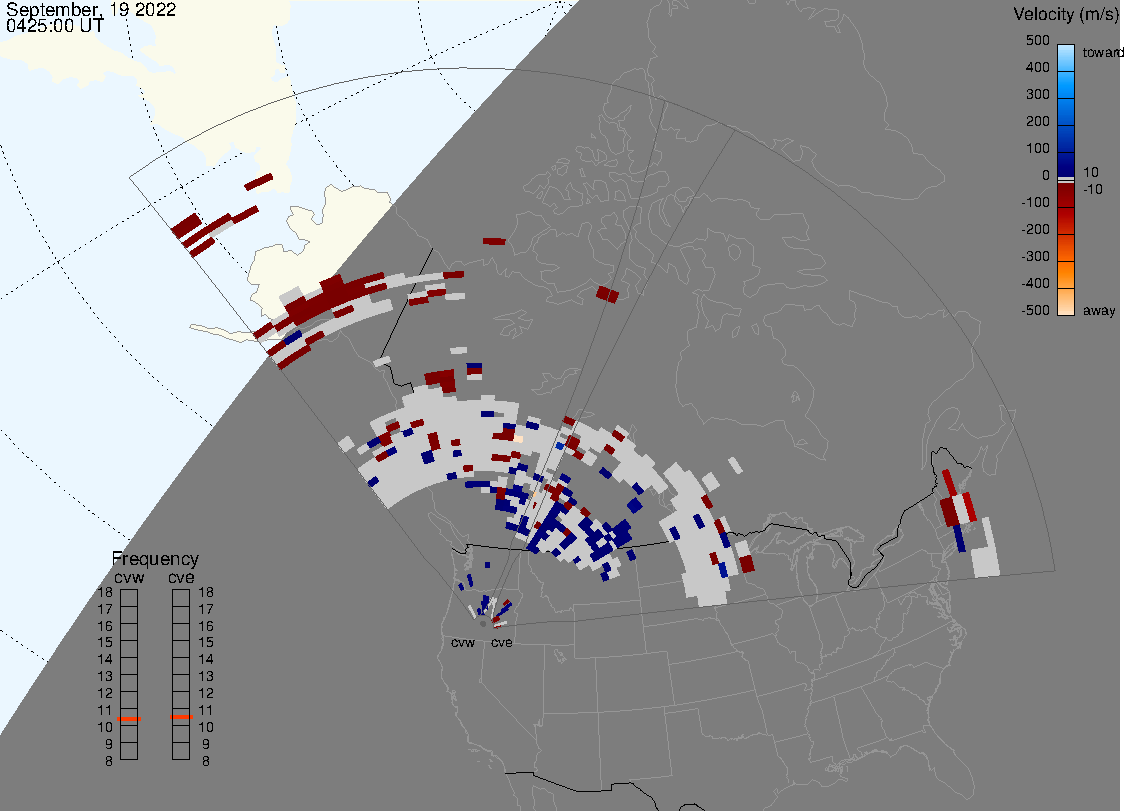Click the red frequency marker on cve bar
The width and height of the screenshot is (1124, 811).
(x=181, y=717)
